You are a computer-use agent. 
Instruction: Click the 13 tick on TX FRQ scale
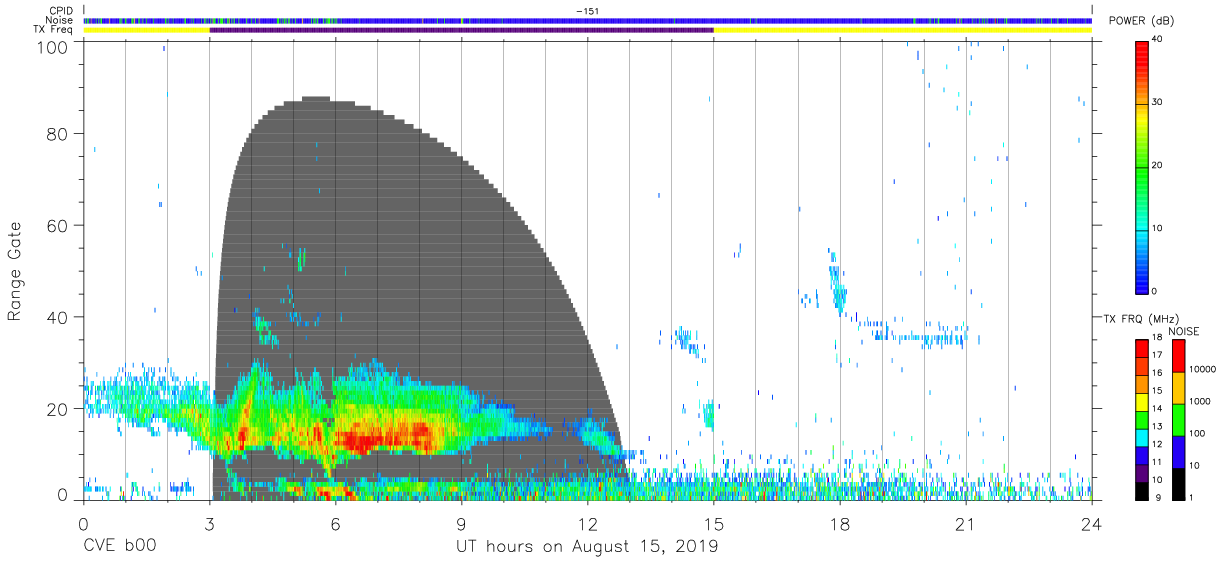(x=1160, y=427)
